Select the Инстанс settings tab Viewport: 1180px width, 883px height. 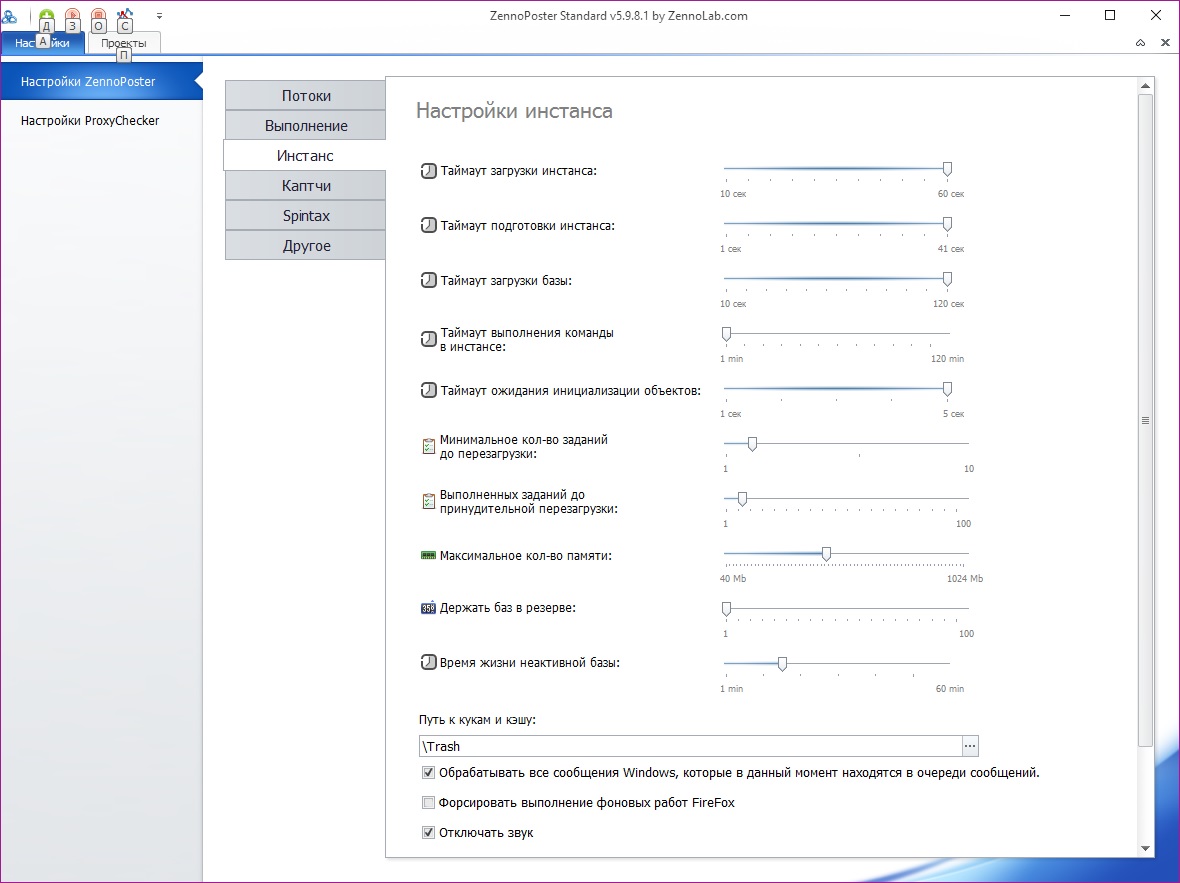[x=304, y=156]
